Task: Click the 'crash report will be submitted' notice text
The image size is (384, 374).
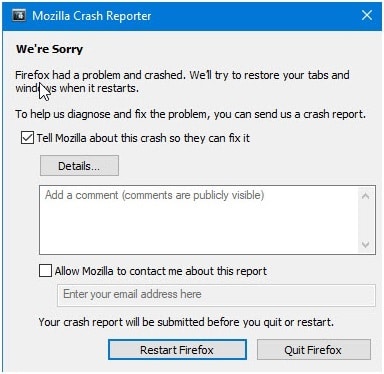Action: [186, 322]
